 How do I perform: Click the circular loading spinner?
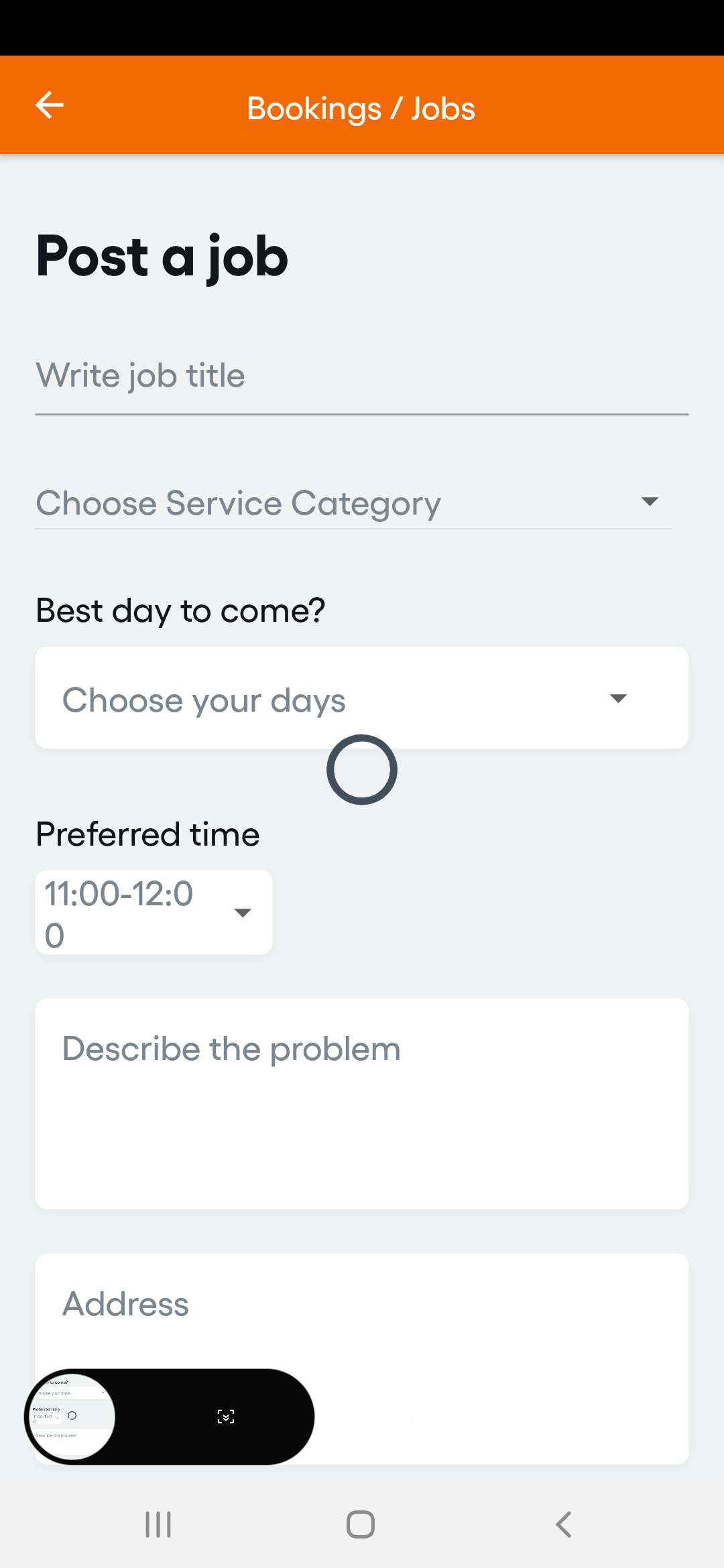pyautogui.click(x=362, y=770)
